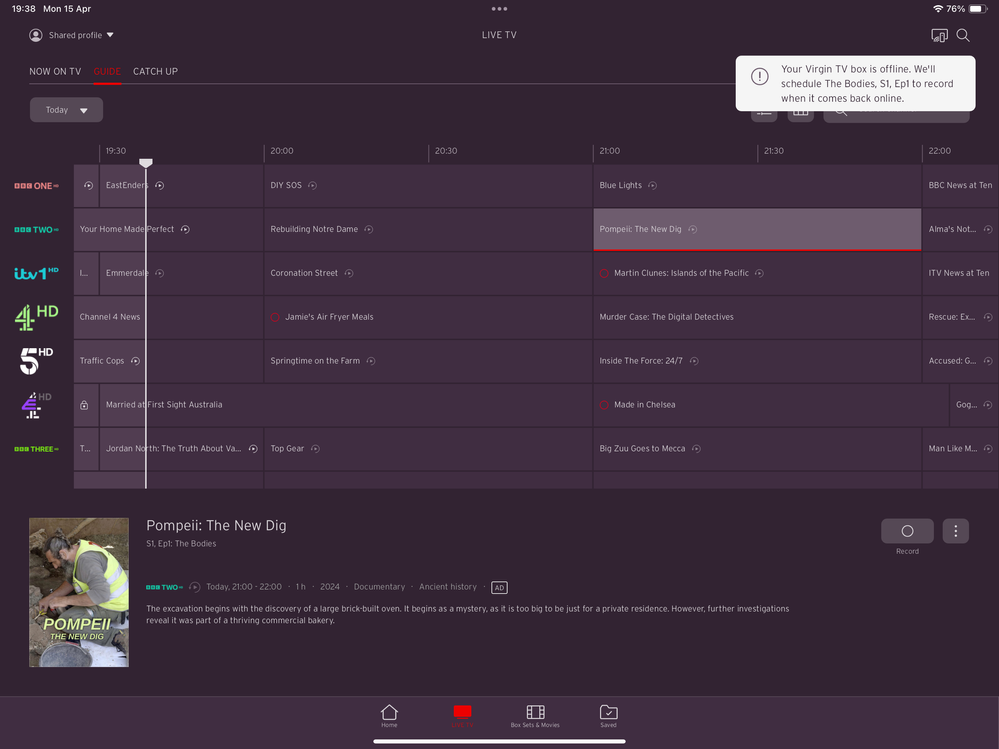Open the search magnifier in the header
Viewport: 999px width, 749px height.
pos(963,36)
